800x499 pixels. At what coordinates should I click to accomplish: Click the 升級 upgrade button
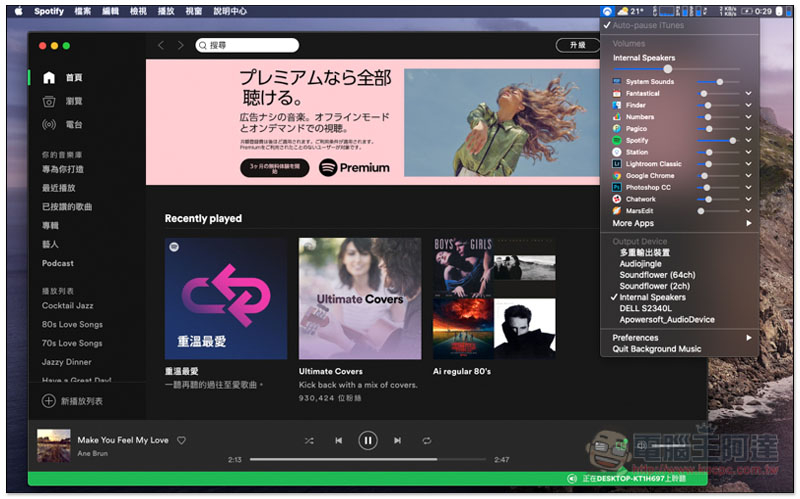click(578, 45)
